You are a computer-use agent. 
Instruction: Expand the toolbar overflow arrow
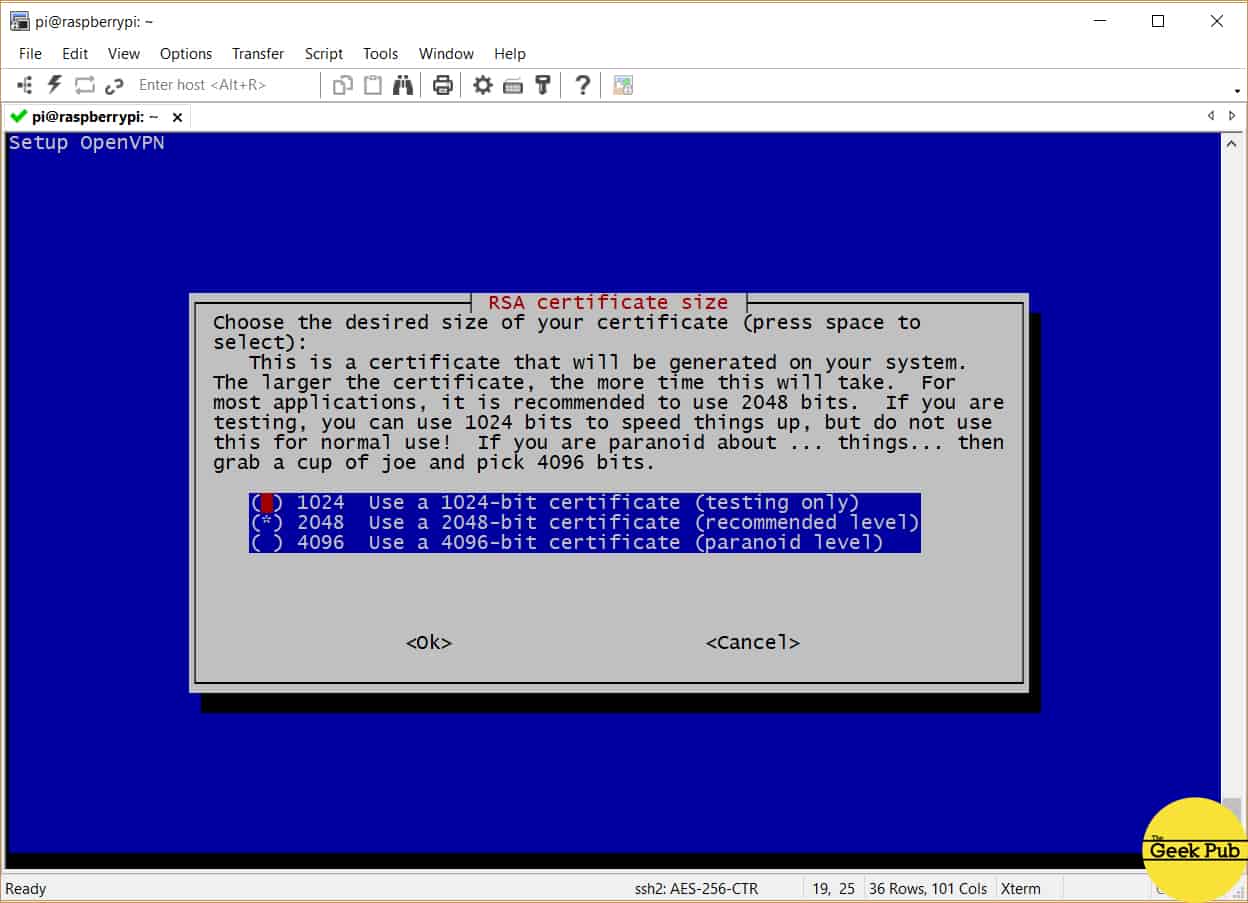[1238, 91]
